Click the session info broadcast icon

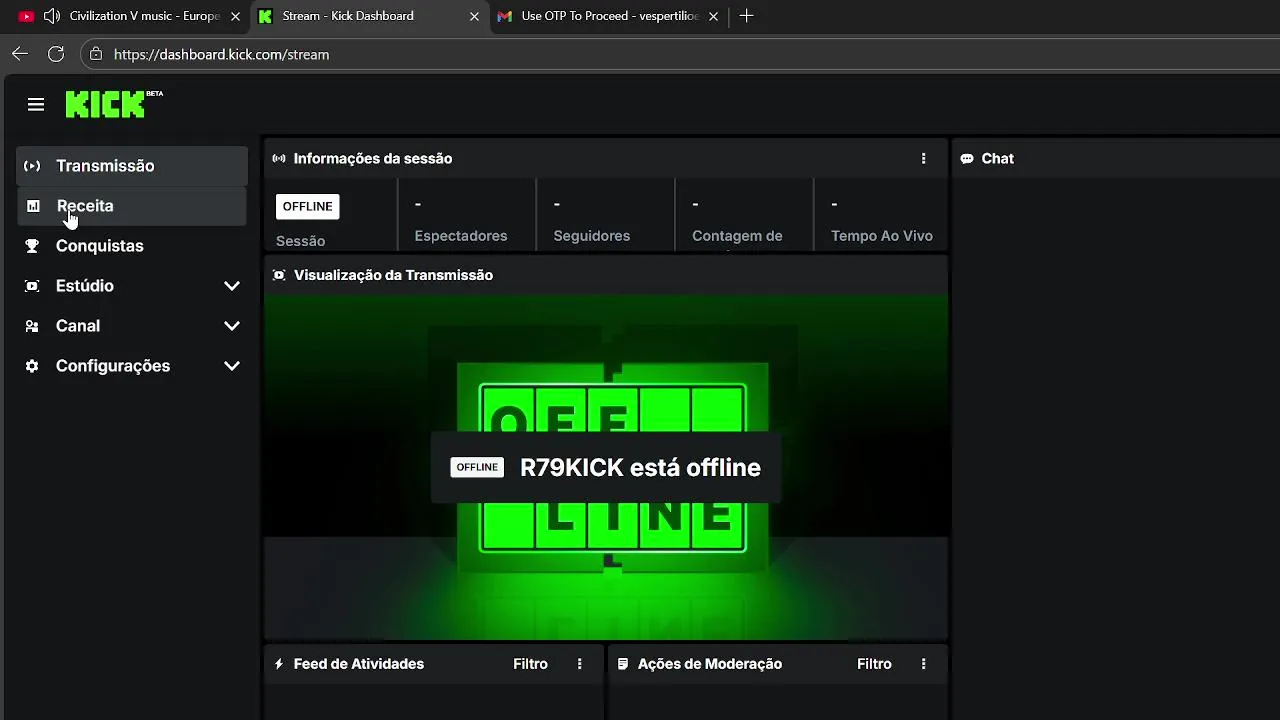click(x=279, y=158)
